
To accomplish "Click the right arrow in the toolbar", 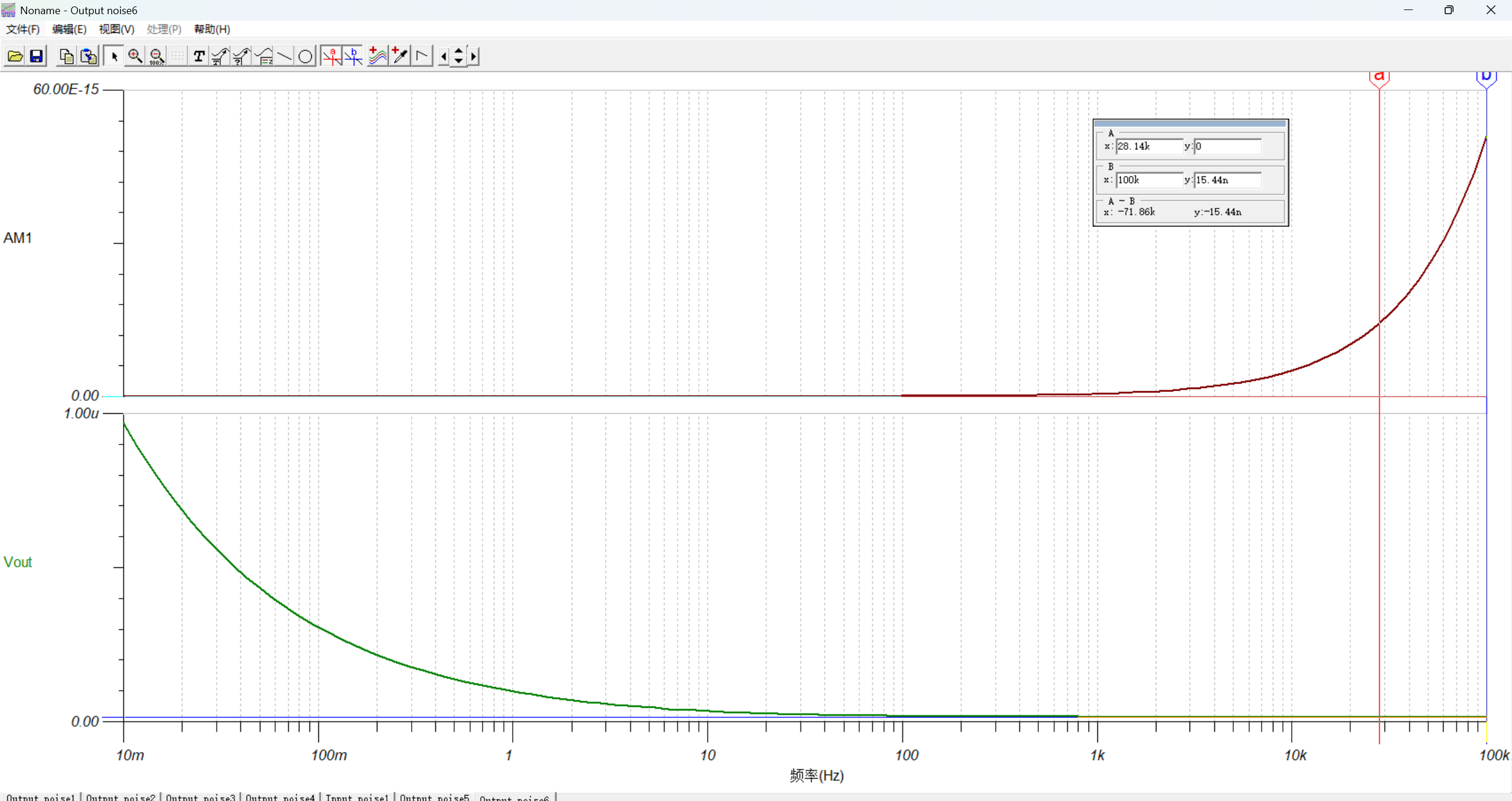I will point(473,57).
